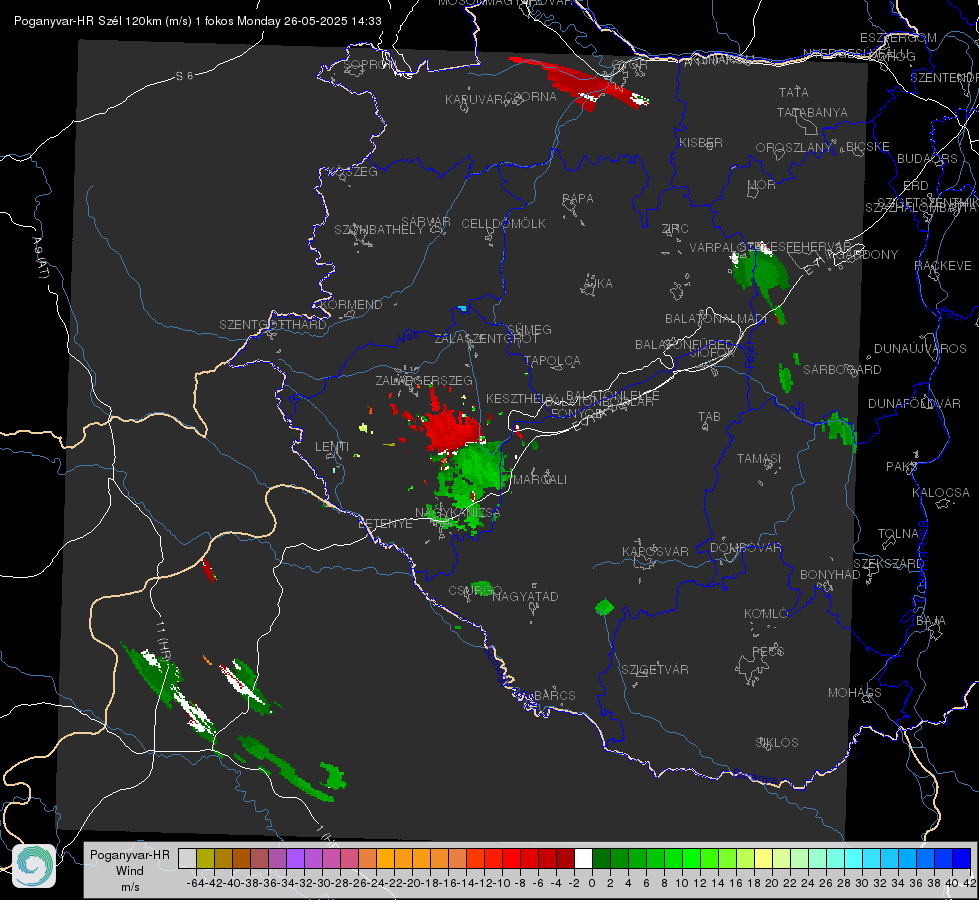Viewport: 979px width, 900px height.
Task: Click the MARCALI city label
Action: [x=540, y=480]
